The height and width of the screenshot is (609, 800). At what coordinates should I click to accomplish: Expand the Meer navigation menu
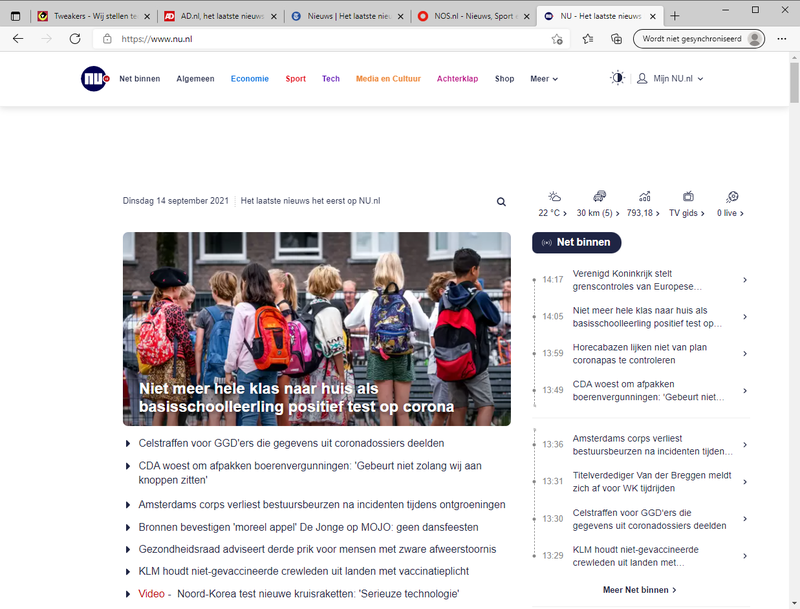click(544, 79)
